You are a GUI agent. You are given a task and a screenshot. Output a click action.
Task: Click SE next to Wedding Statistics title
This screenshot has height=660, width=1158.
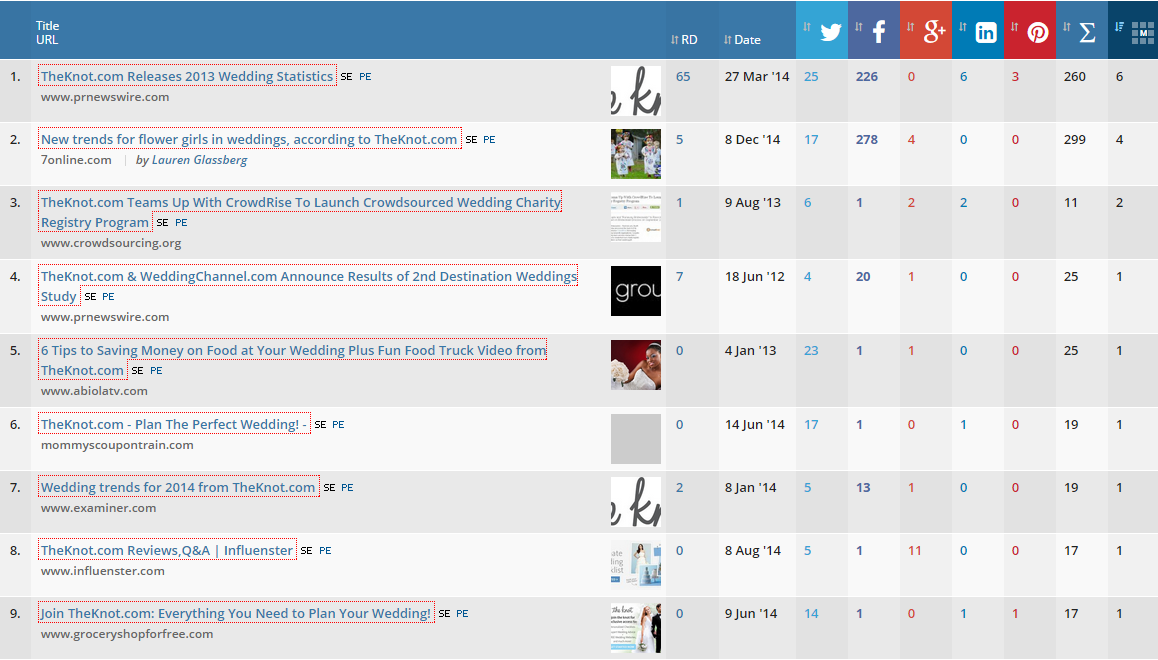coord(346,77)
